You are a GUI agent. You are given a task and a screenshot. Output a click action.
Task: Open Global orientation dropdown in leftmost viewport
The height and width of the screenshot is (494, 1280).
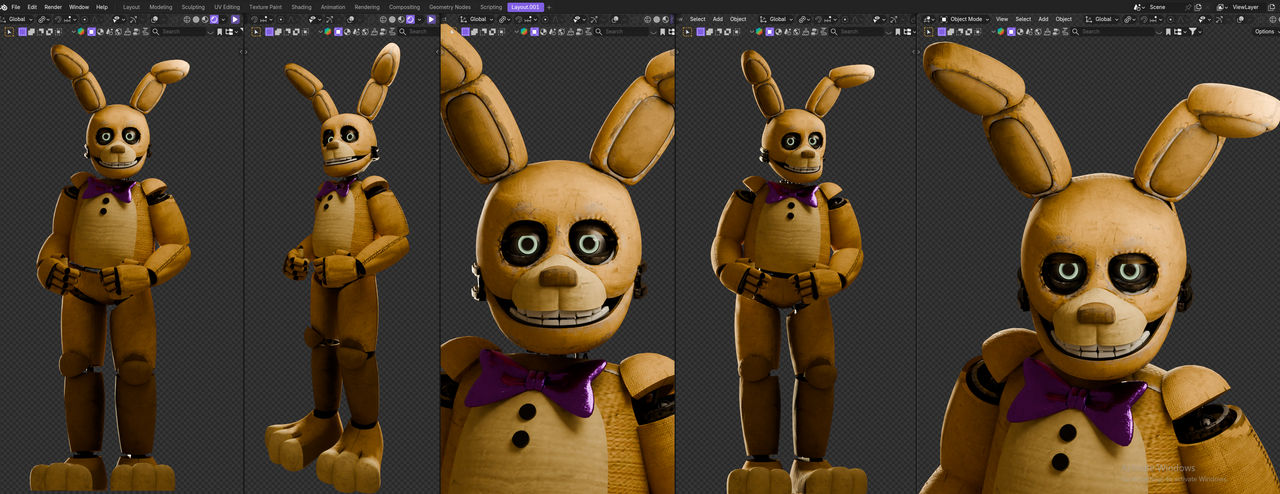coord(18,19)
